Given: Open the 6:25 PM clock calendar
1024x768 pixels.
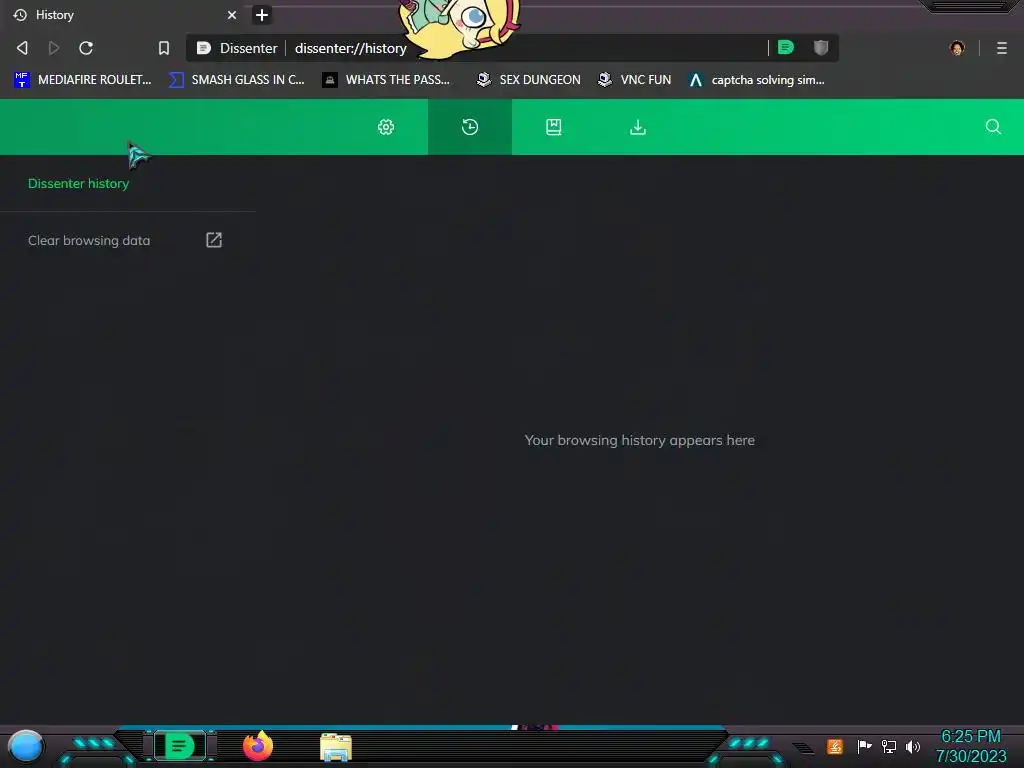Looking at the screenshot, I should [971, 746].
